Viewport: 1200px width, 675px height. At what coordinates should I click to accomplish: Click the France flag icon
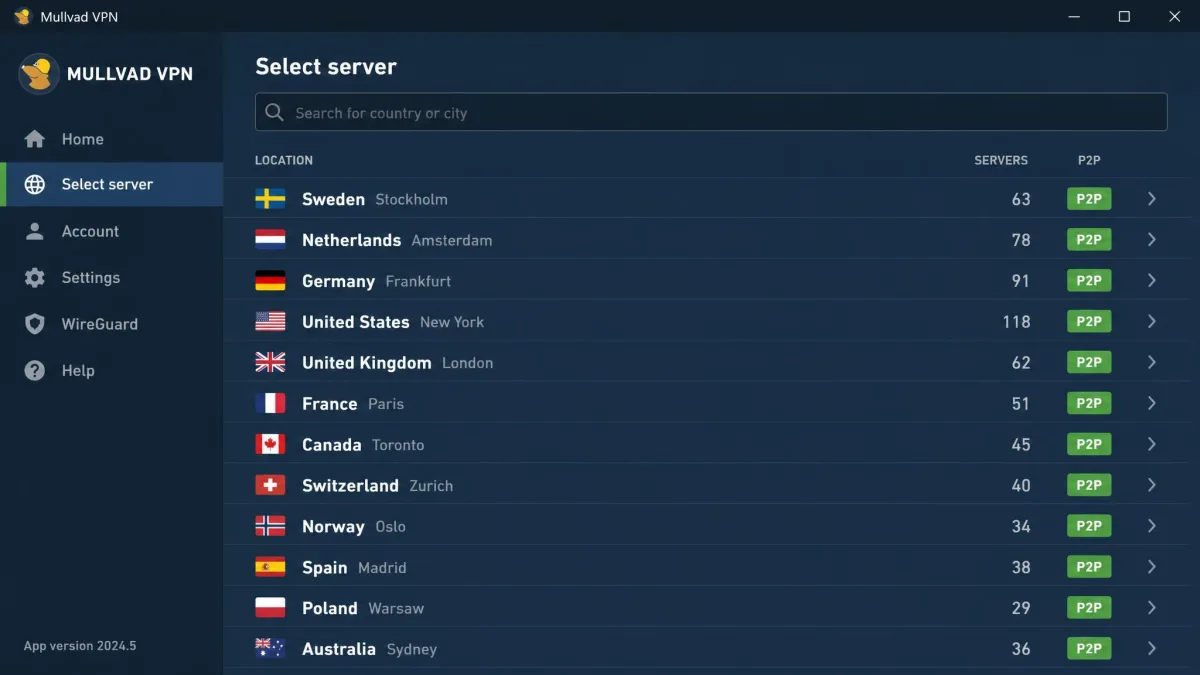[x=270, y=403]
